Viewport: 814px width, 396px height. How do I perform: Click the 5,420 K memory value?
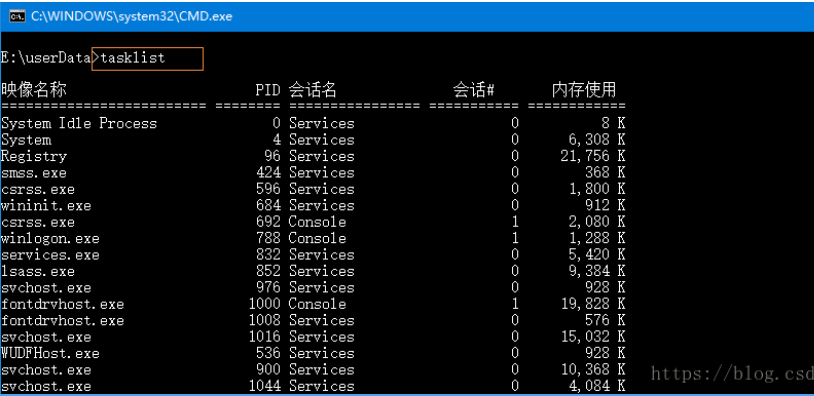click(x=597, y=255)
